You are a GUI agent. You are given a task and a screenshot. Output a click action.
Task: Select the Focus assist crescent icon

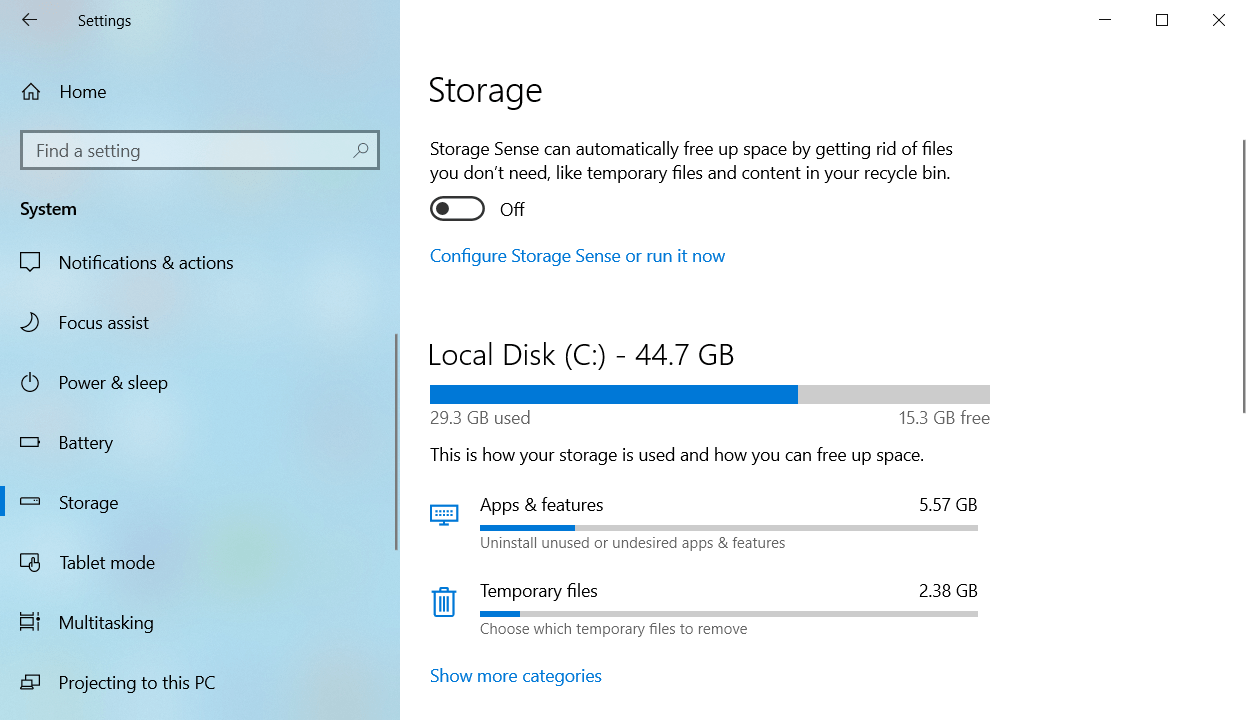pos(31,322)
